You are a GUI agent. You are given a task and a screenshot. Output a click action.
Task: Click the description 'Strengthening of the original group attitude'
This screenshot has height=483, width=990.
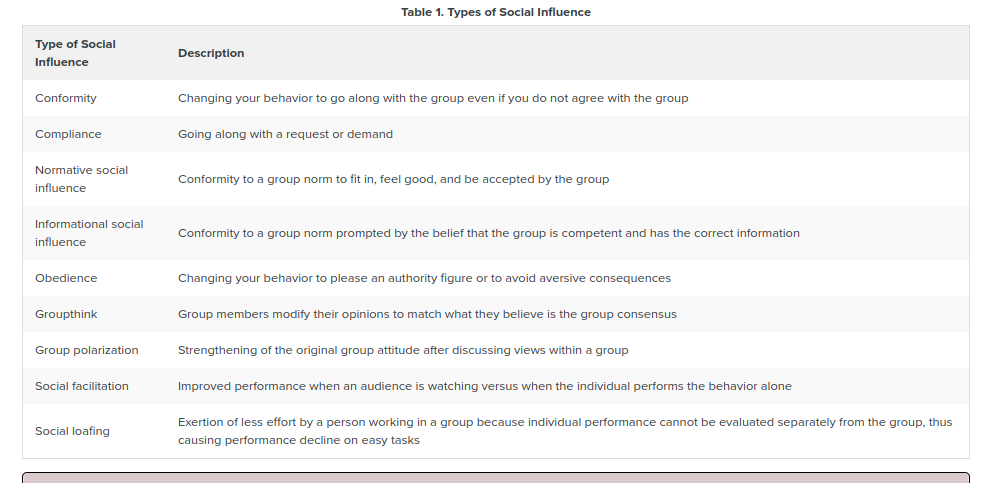[x=403, y=350]
